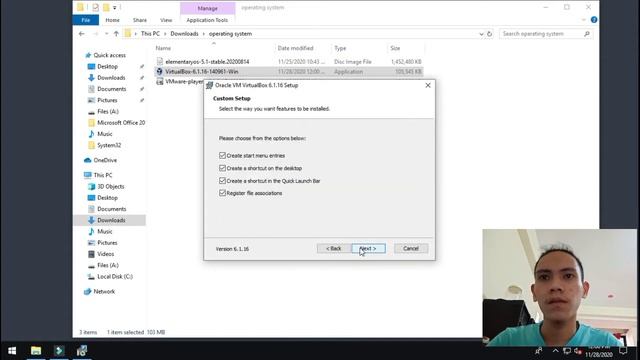Open the notification center icon
This screenshot has height=360, width=640.
coord(623,351)
